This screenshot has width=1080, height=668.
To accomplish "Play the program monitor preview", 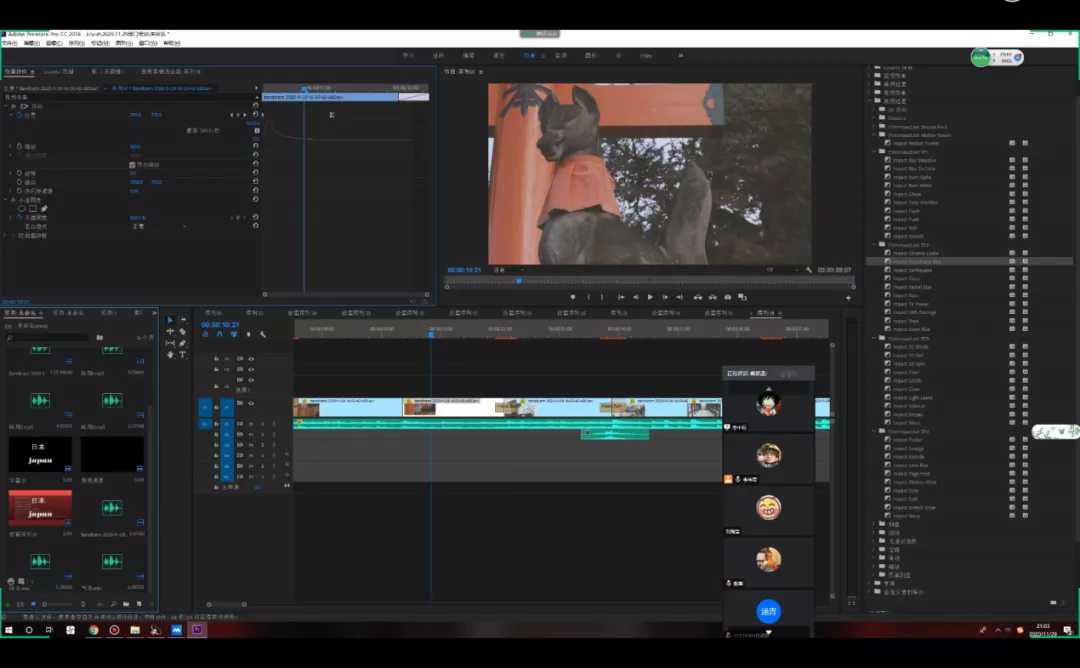I will [x=650, y=297].
